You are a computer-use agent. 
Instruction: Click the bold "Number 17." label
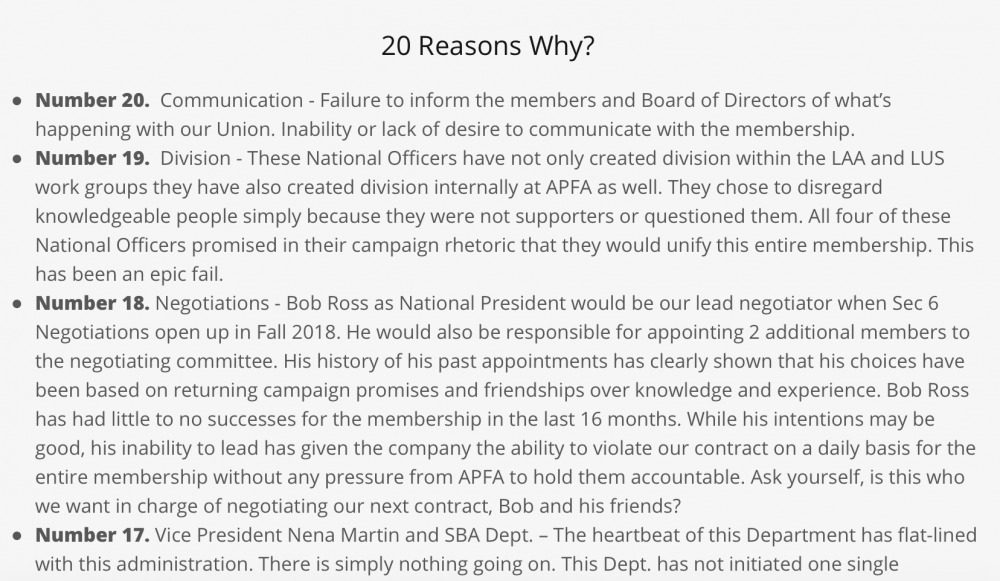[x=92, y=536]
